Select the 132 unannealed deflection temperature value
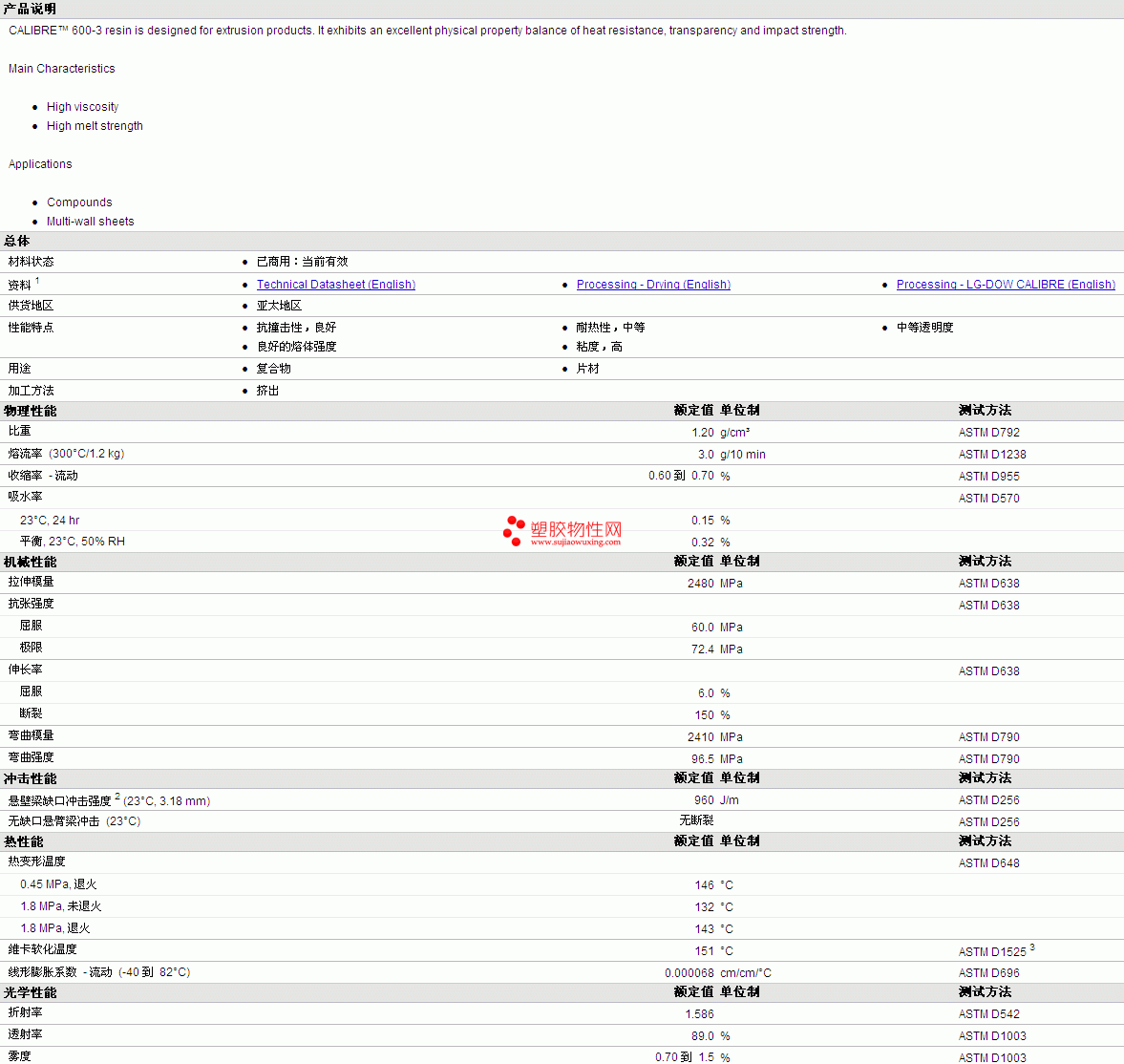Viewport: 1124px width, 1064px height. point(704,907)
